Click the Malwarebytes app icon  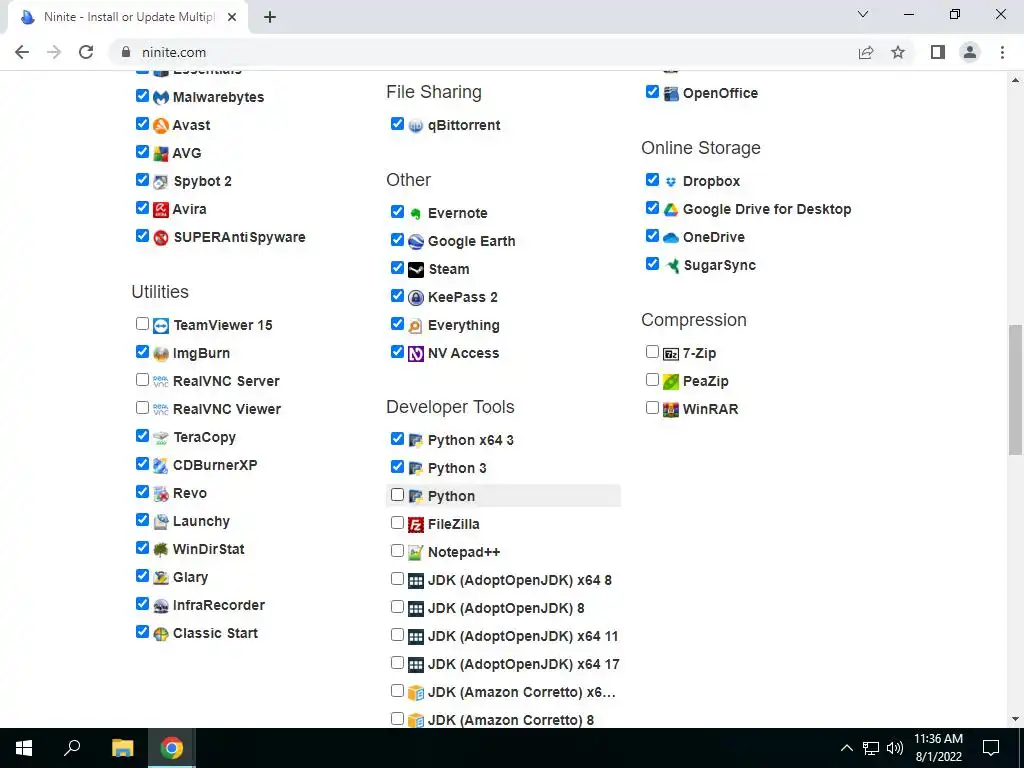161,97
